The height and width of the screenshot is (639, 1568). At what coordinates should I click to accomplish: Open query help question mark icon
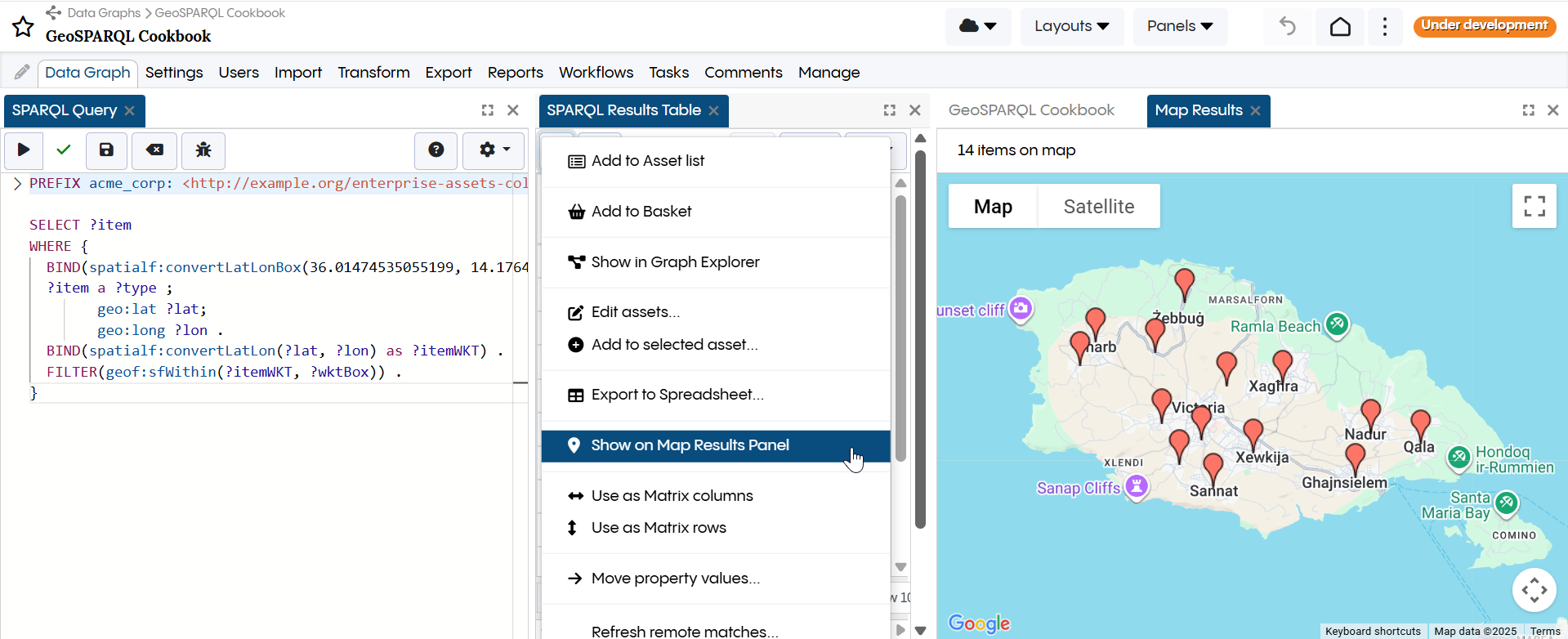pos(436,150)
